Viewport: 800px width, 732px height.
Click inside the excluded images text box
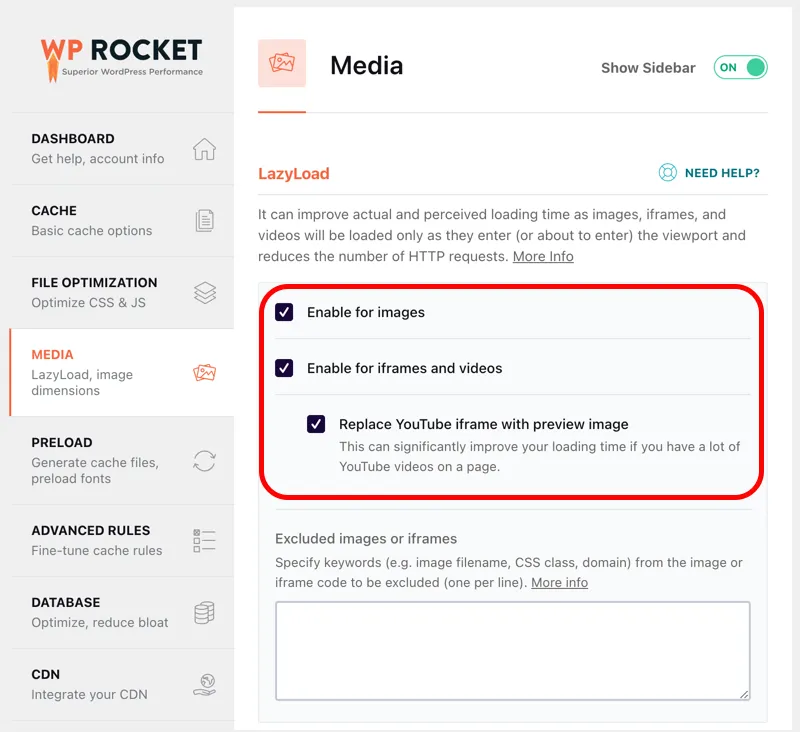pyautogui.click(x=512, y=648)
